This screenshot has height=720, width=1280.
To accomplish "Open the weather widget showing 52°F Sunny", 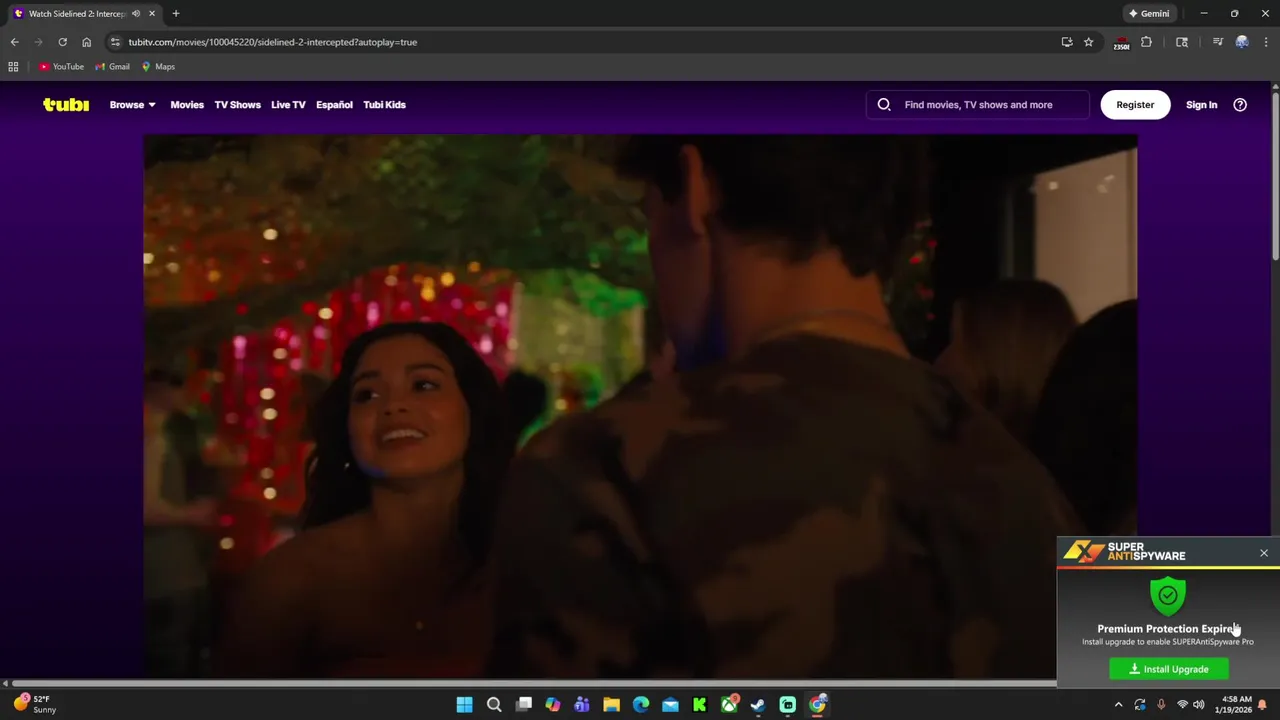I will 35,704.
